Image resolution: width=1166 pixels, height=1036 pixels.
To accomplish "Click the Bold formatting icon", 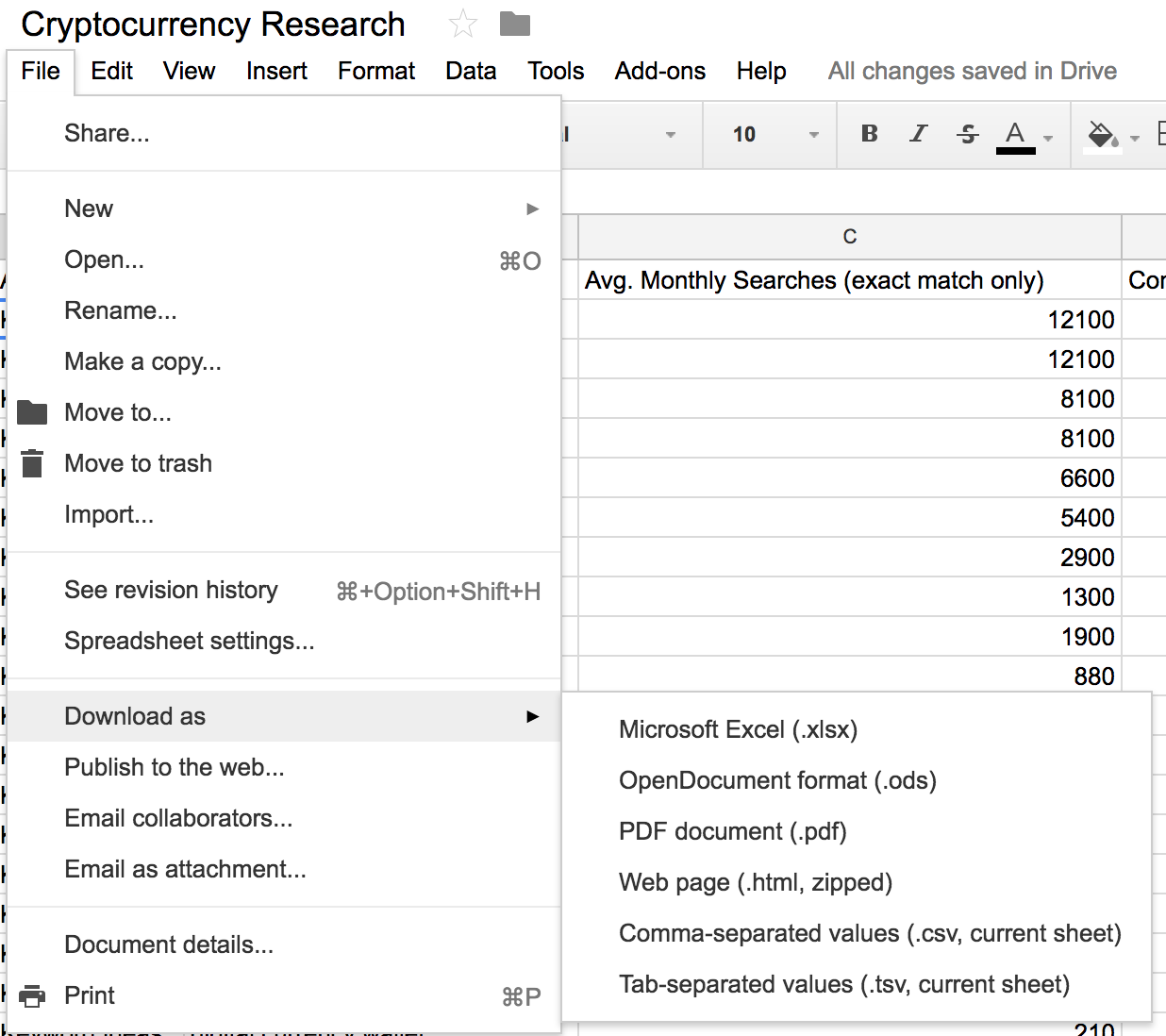I will click(868, 134).
